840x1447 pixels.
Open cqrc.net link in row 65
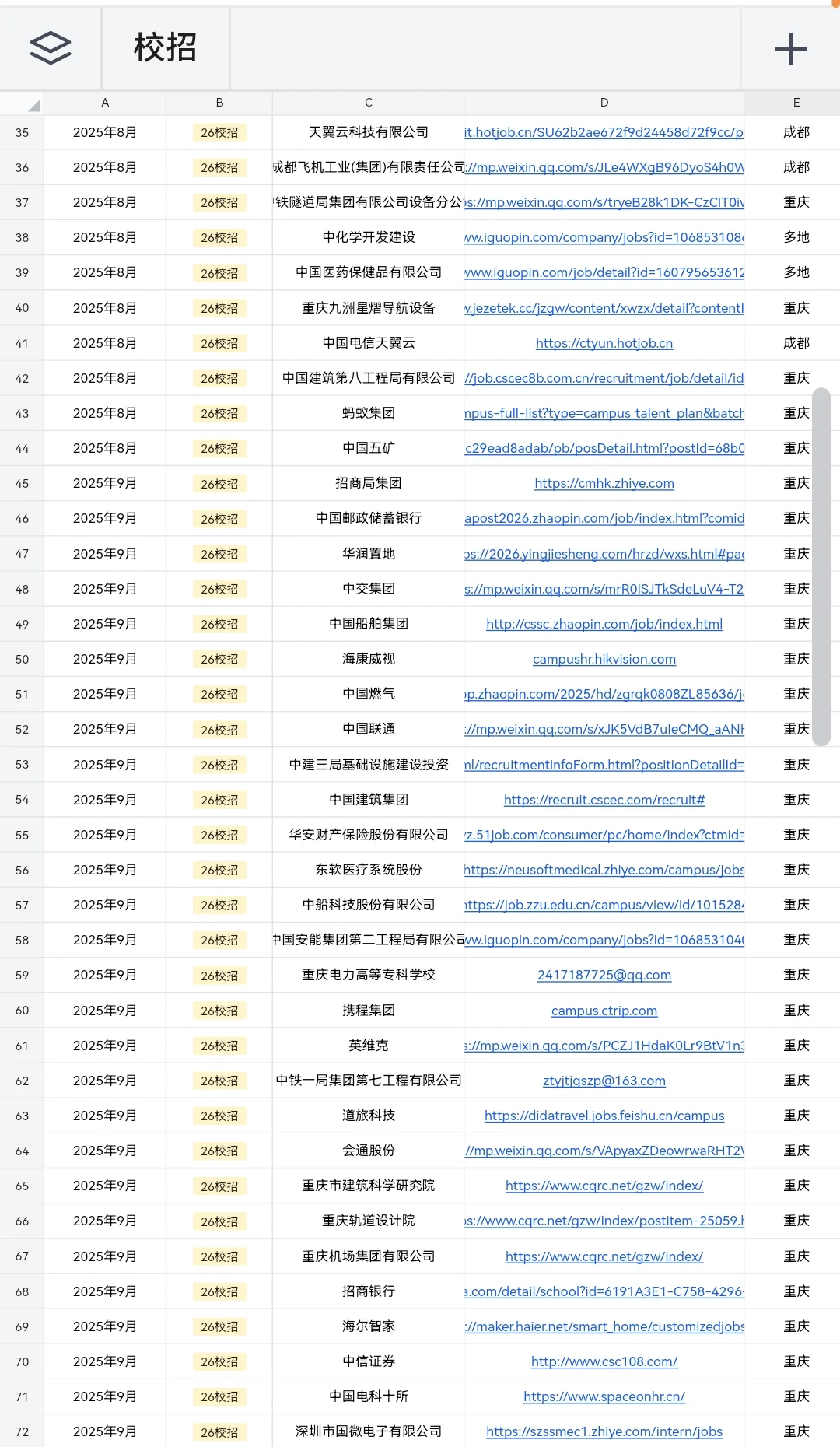point(604,1186)
